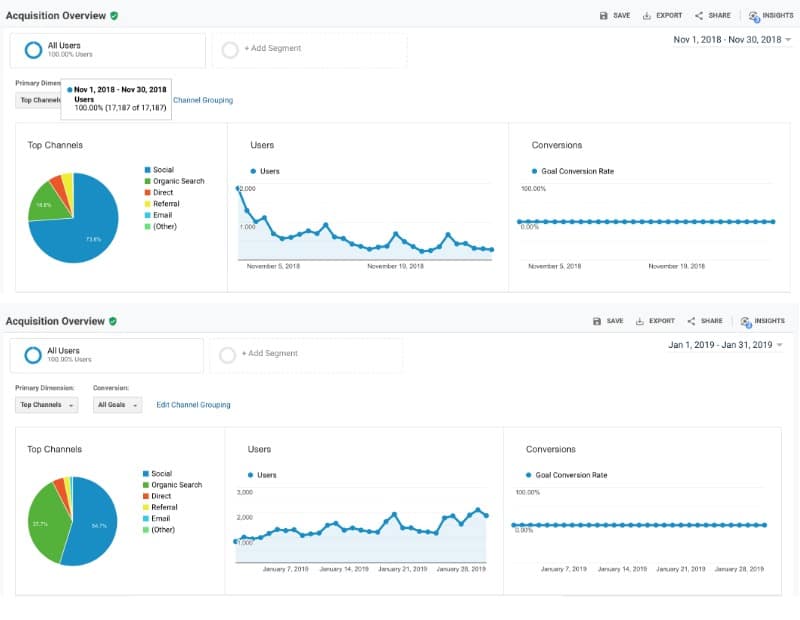Click EXPORT text in the top report header
Image resolution: width=800 pixels, height=620 pixels.
[x=669, y=16]
